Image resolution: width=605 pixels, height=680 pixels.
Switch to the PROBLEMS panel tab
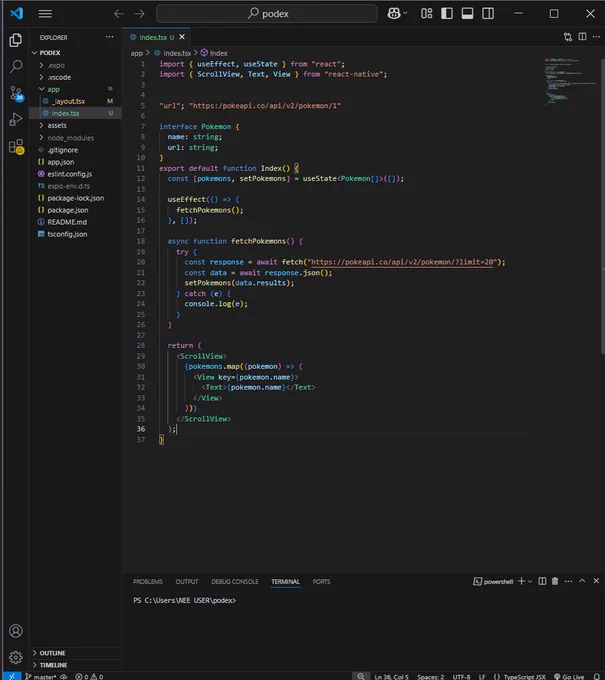click(x=147, y=582)
